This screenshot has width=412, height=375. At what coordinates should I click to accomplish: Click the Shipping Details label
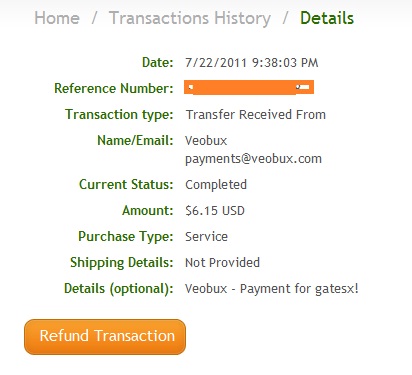coord(122,263)
